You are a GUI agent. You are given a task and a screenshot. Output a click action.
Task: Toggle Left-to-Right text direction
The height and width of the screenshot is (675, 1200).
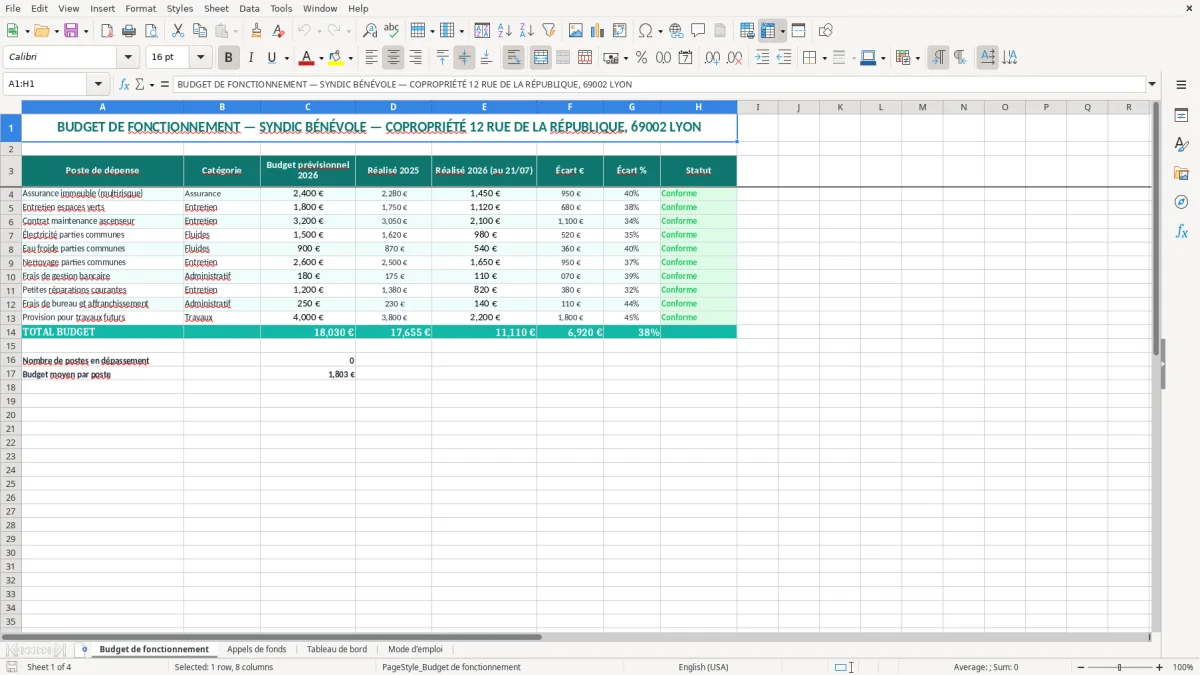(x=938, y=58)
